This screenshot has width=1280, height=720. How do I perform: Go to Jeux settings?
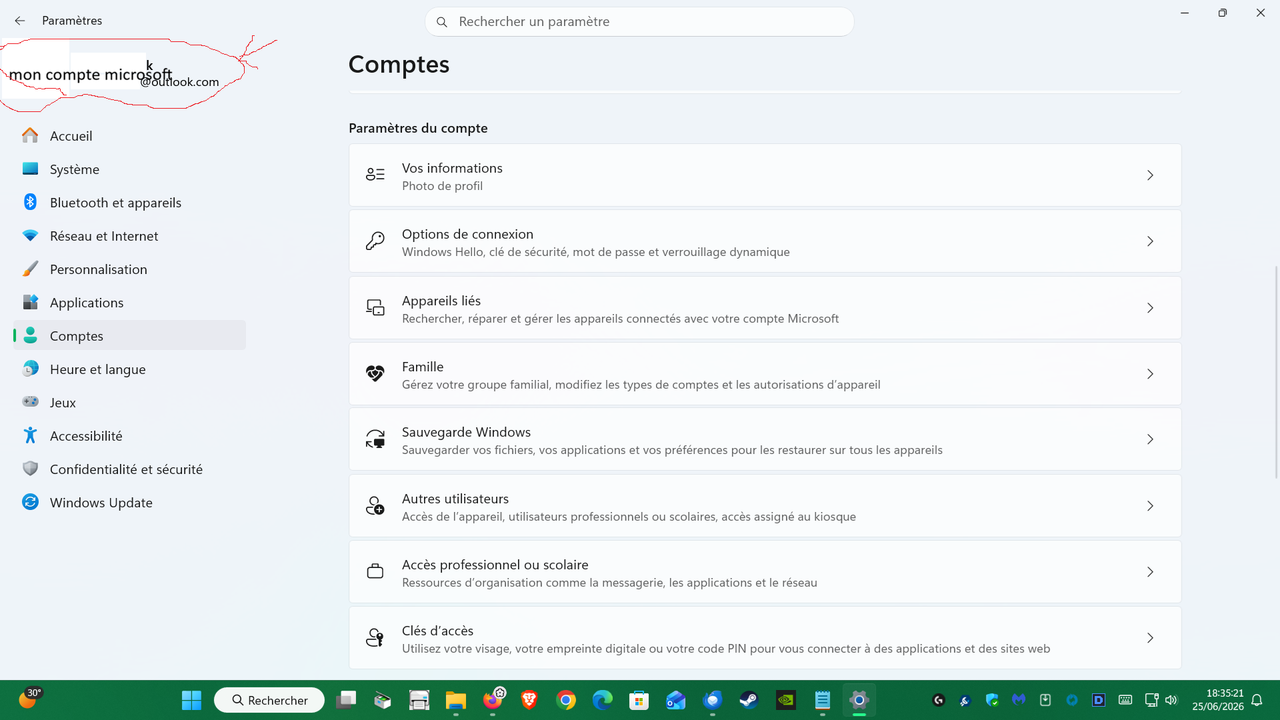(129, 402)
